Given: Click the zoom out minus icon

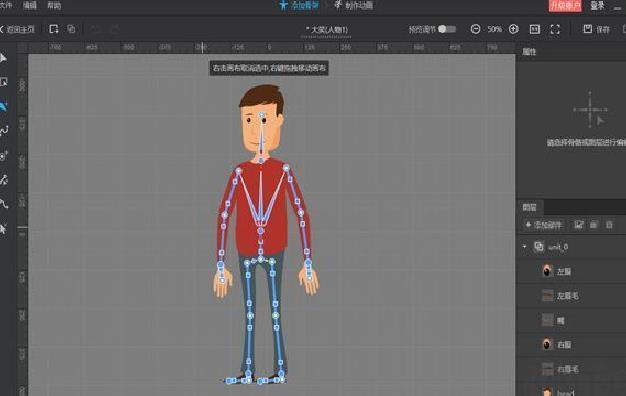Looking at the screenshot, I should pos(475,29).
